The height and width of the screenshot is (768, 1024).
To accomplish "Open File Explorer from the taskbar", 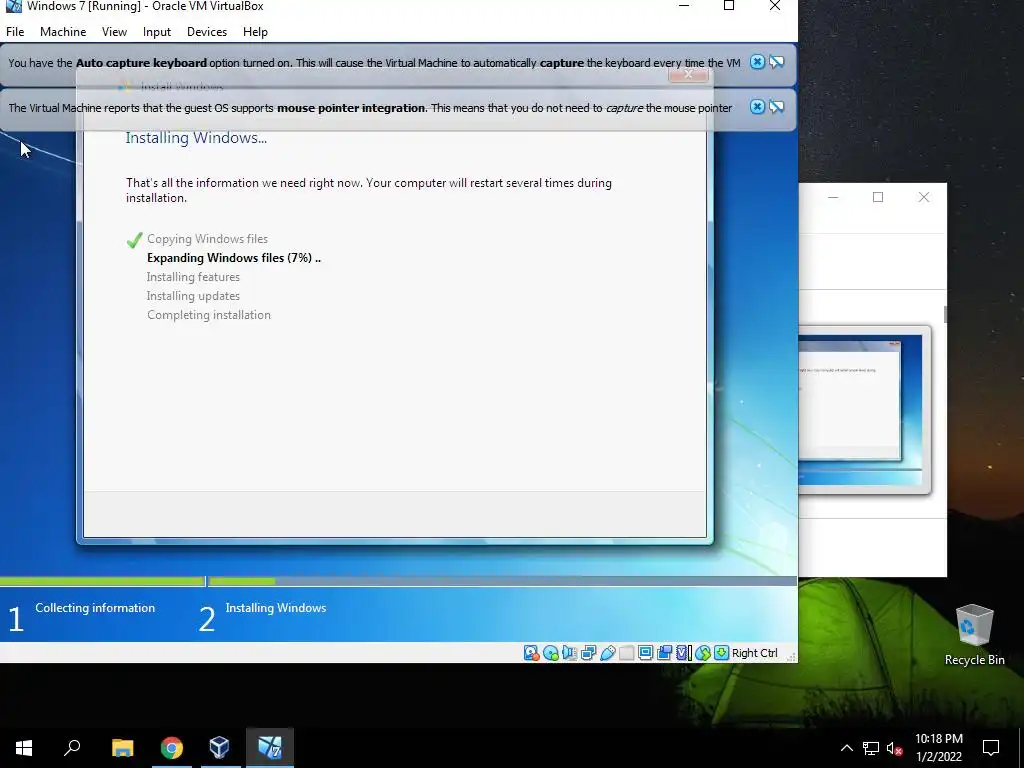I will pos(122,748).
